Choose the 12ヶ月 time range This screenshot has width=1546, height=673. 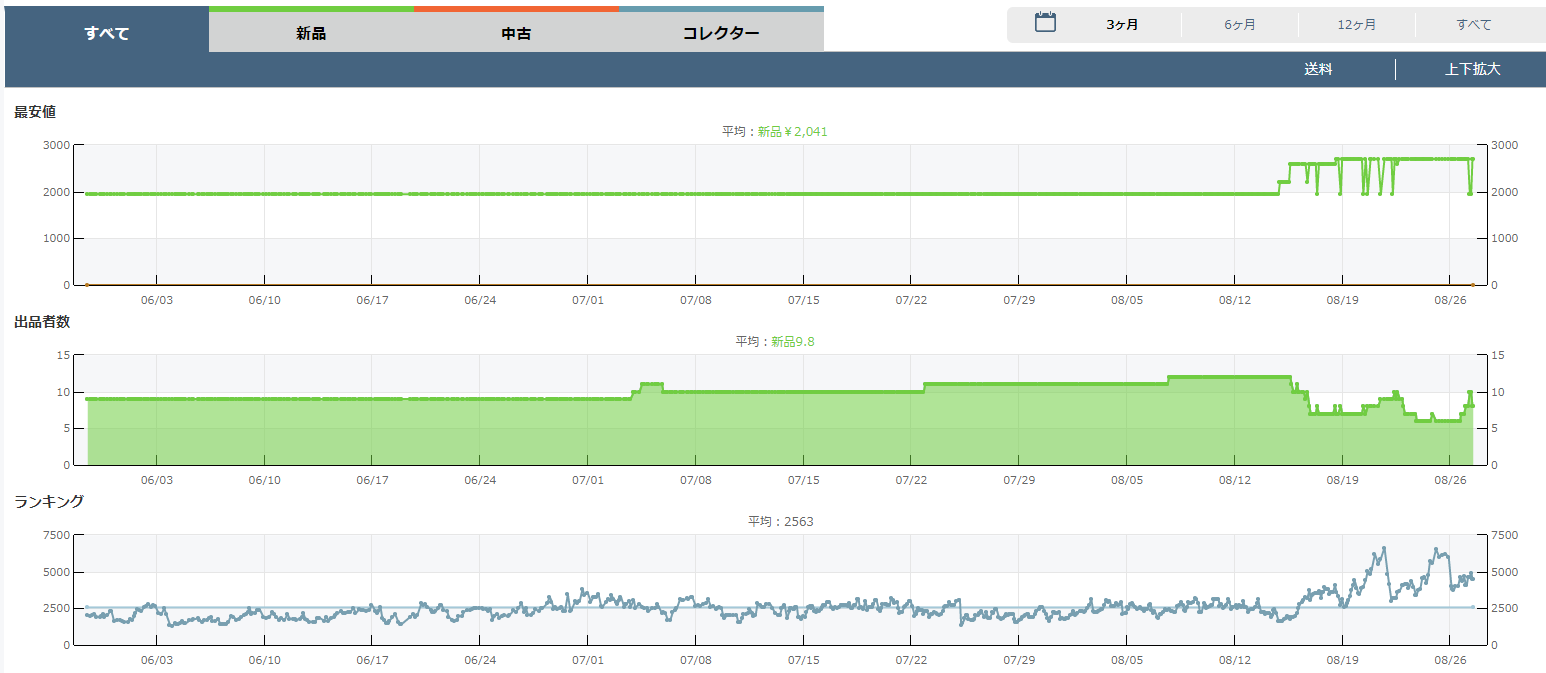tap(1357, 25)
